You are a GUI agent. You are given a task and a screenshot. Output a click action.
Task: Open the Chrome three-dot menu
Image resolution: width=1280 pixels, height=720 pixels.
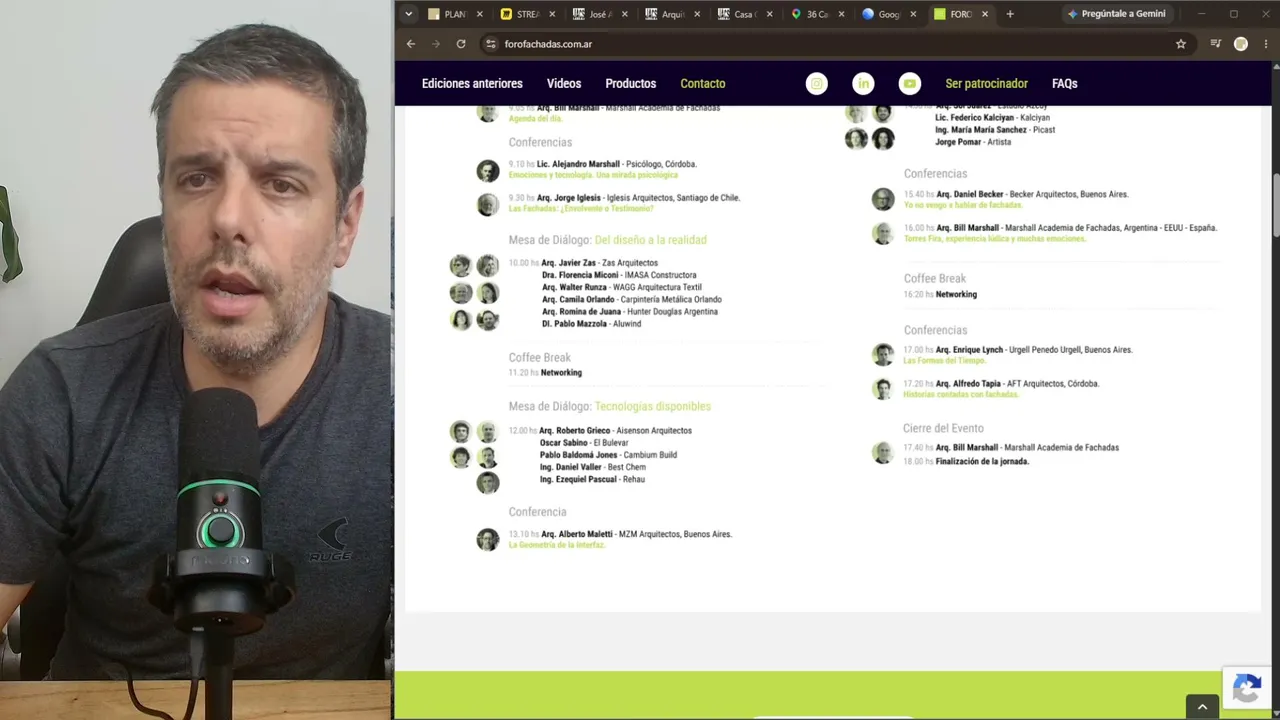pos(1266,44)
